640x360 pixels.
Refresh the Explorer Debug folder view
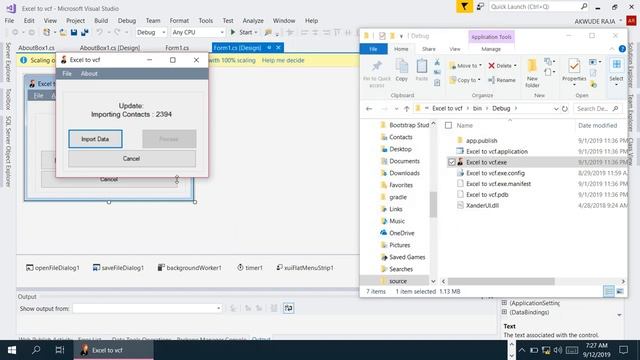point(565,109)
